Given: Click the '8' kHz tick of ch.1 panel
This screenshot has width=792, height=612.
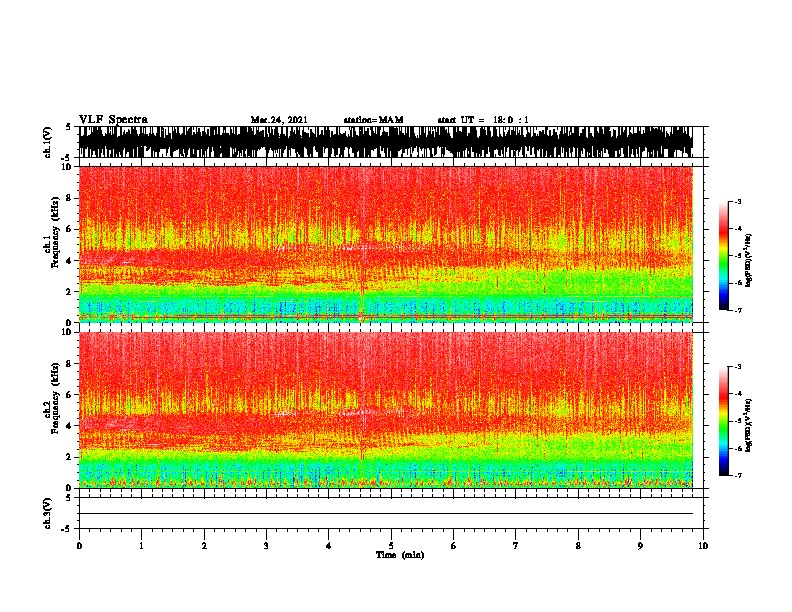Looking at the screenshot, I should pyautogui.click(x=70, y=198).
